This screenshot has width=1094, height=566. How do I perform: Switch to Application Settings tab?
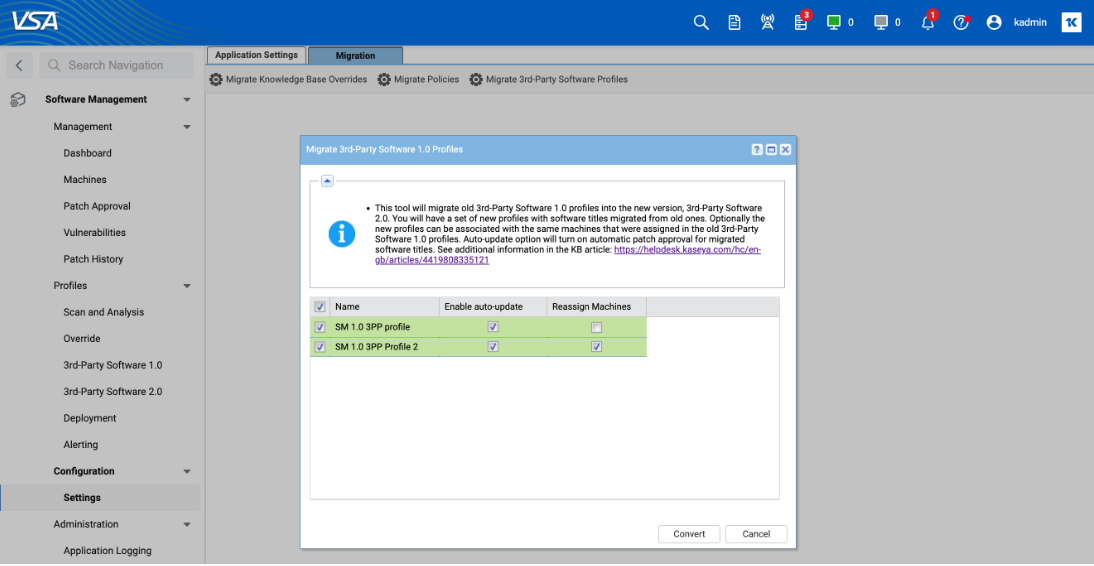256,55
